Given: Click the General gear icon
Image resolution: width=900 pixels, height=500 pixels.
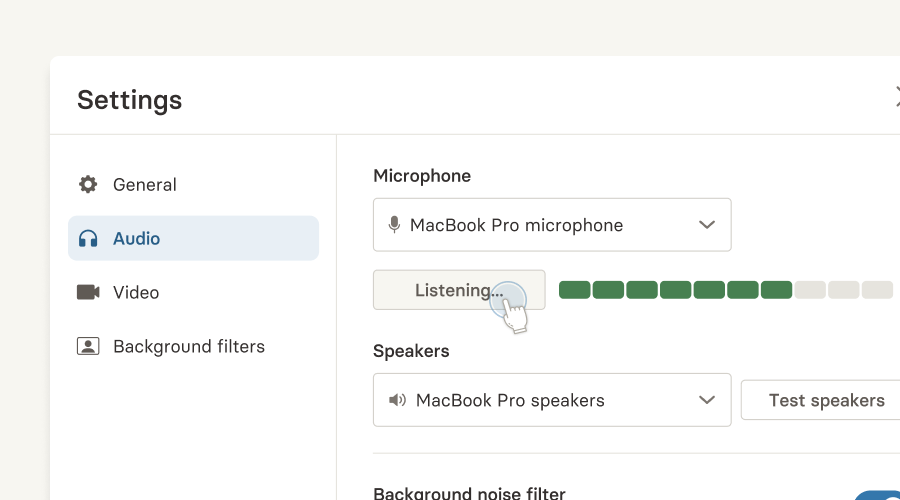Looking at the screenshot, I should coord(88,184).
